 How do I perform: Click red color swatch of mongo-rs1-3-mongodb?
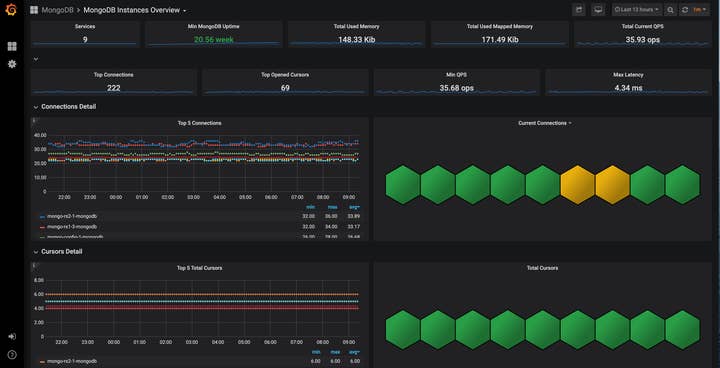[43, 227]
